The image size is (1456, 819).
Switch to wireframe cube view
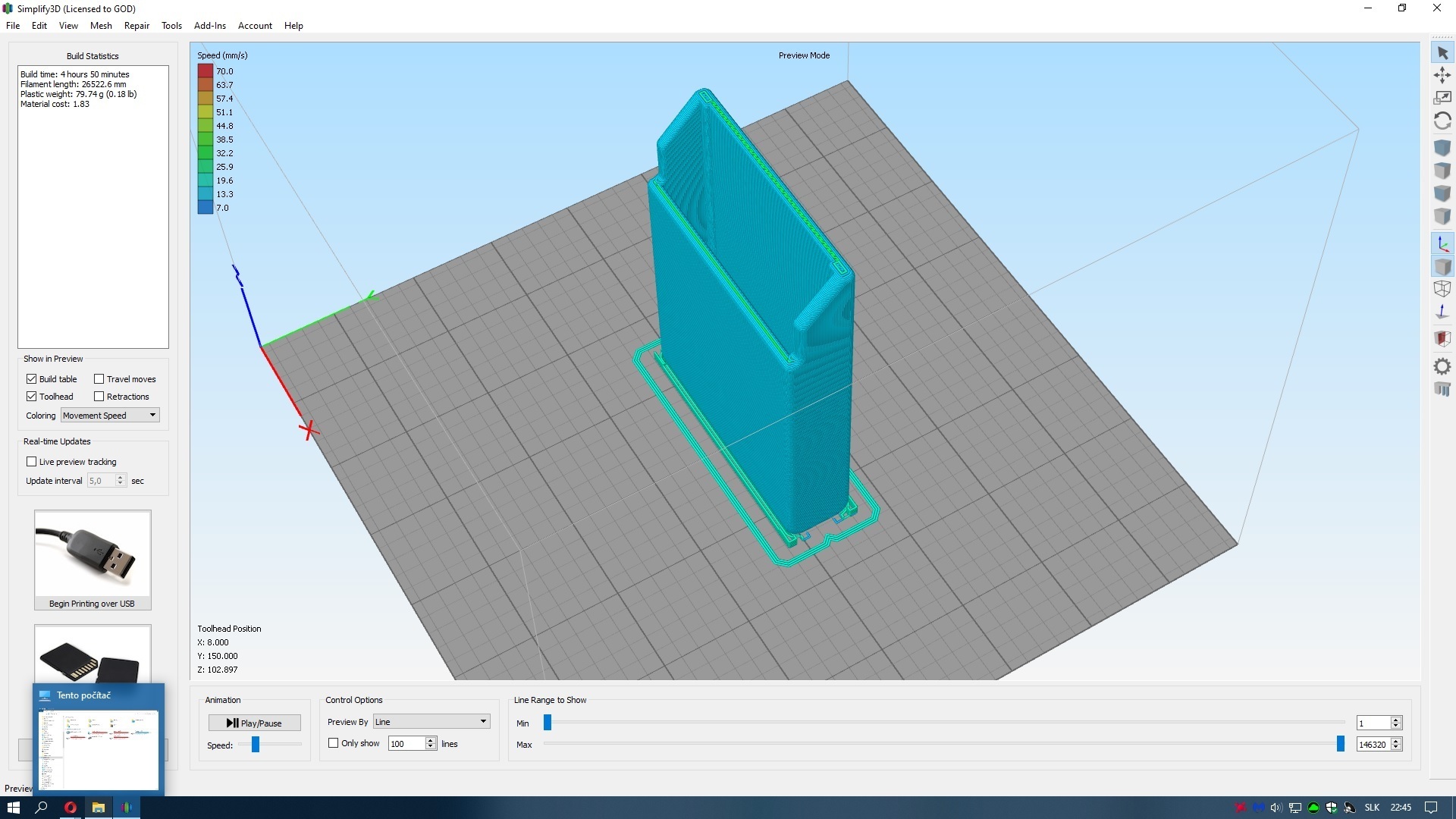pos(1443,288)
